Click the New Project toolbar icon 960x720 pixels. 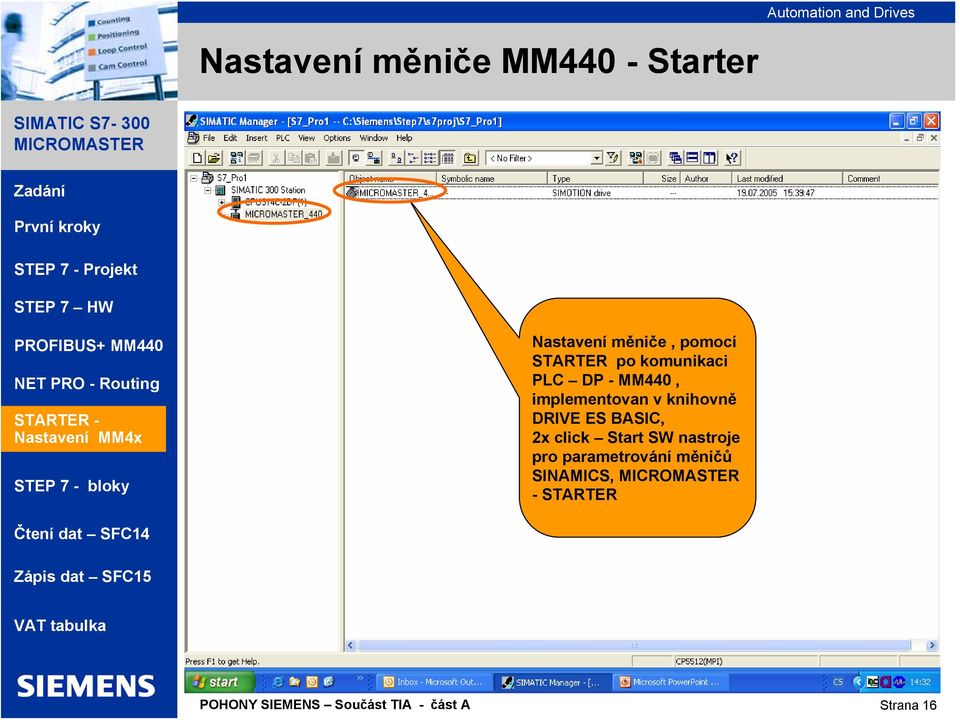pyautogui.click(x=197, y=159)
